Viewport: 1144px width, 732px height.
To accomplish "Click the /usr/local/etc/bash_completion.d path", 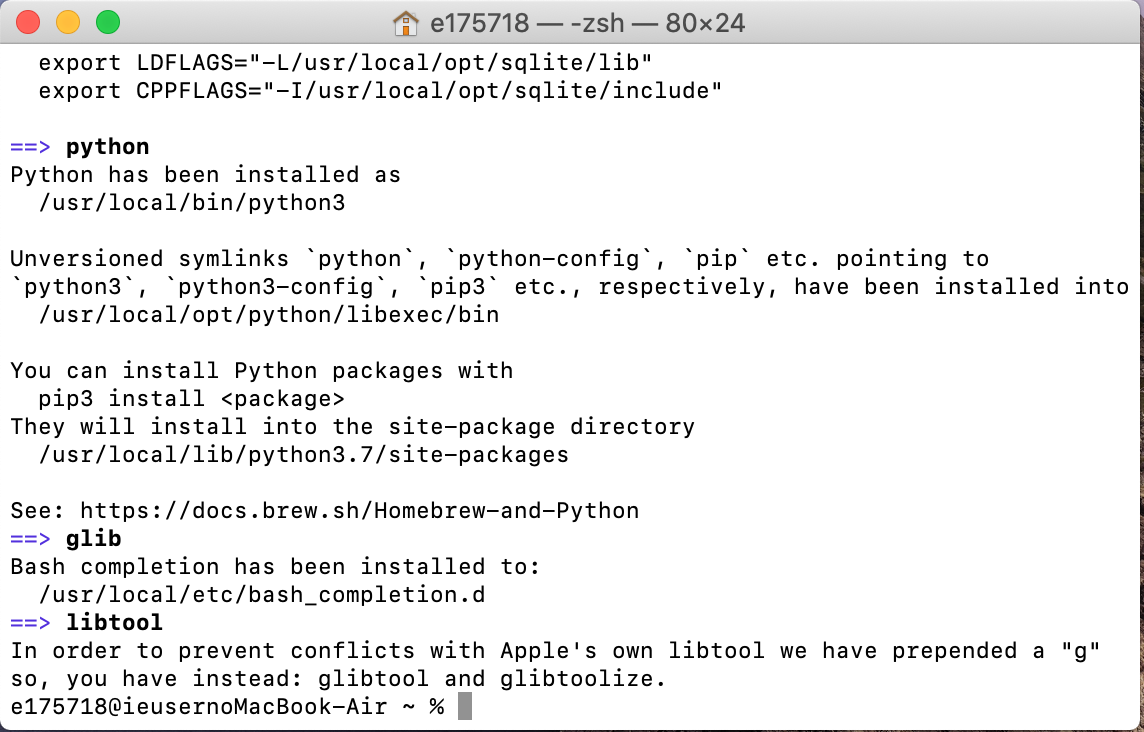I will [x=262, y=595].
